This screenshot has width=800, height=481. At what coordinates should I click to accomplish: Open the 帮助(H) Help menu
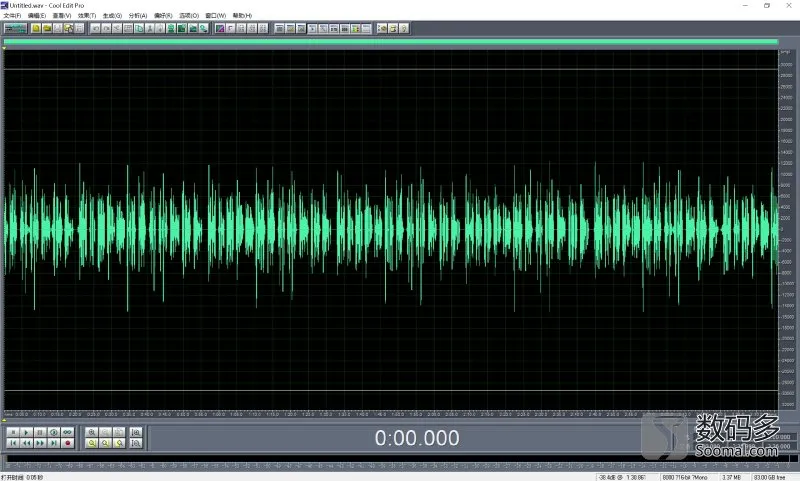242,16
